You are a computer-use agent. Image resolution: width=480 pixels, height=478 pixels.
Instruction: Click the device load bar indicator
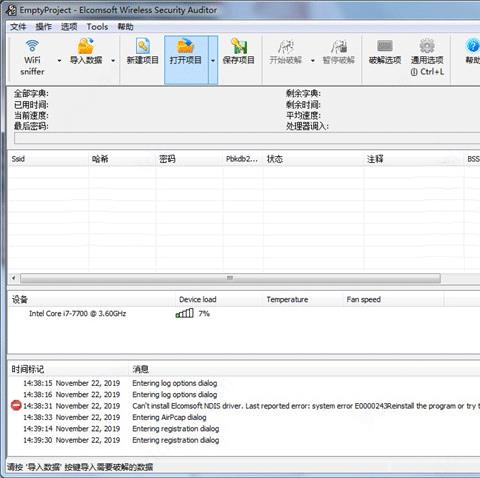pos(184,313)
